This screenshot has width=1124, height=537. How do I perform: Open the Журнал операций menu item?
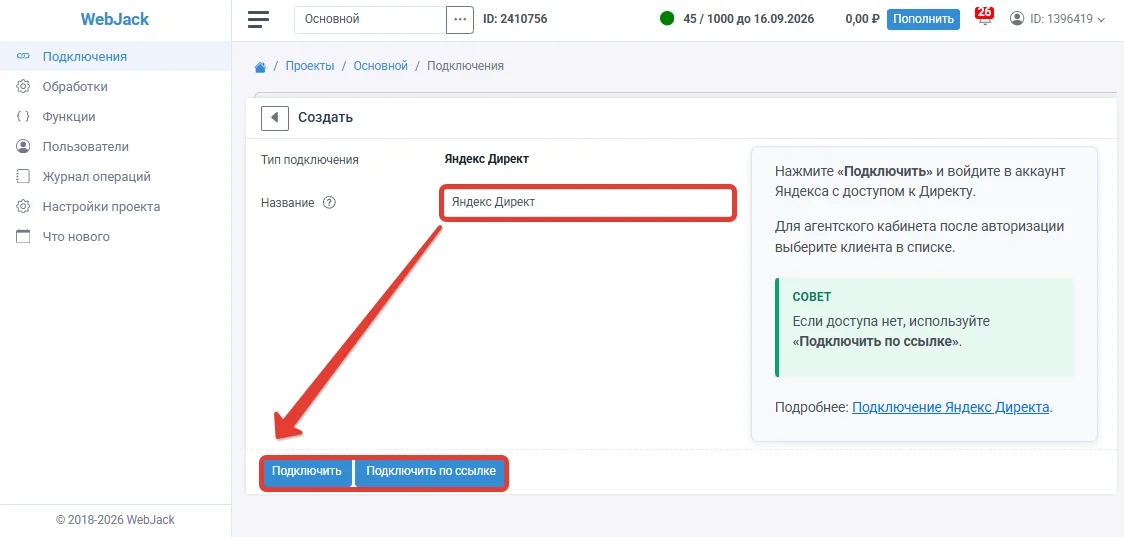point(115,176)
